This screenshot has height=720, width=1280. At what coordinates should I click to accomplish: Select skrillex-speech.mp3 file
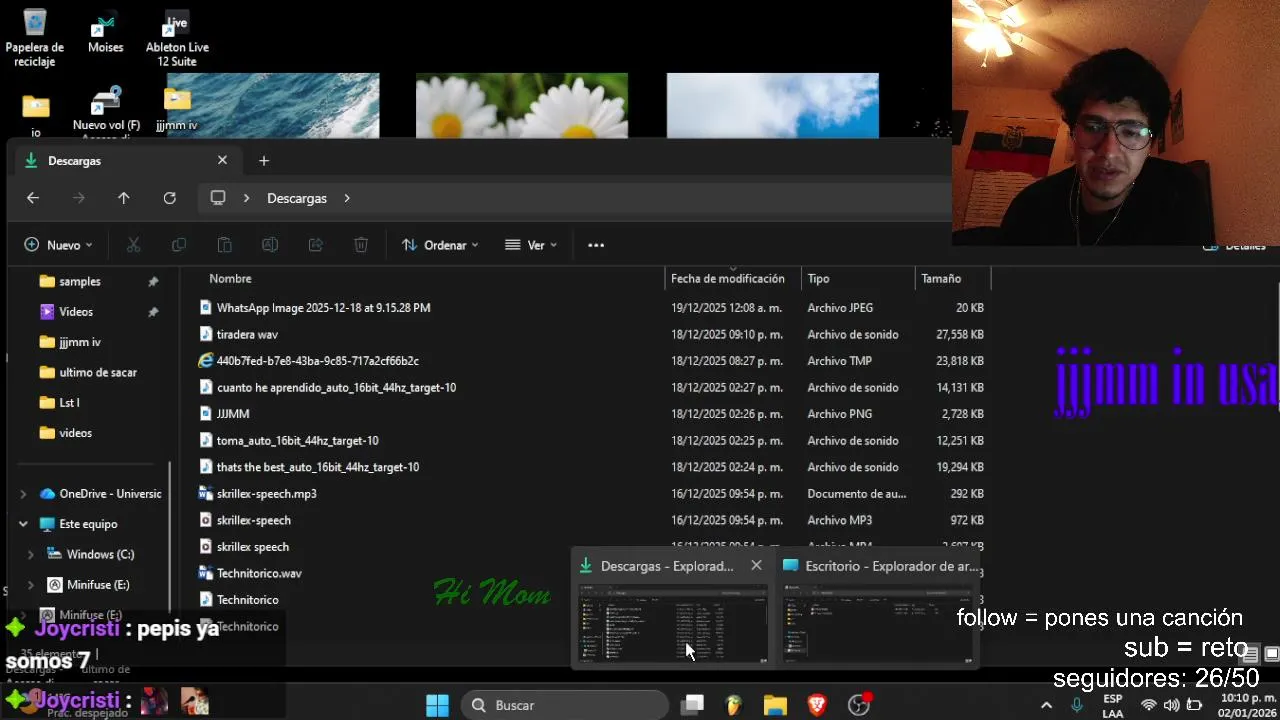(266, 494)
